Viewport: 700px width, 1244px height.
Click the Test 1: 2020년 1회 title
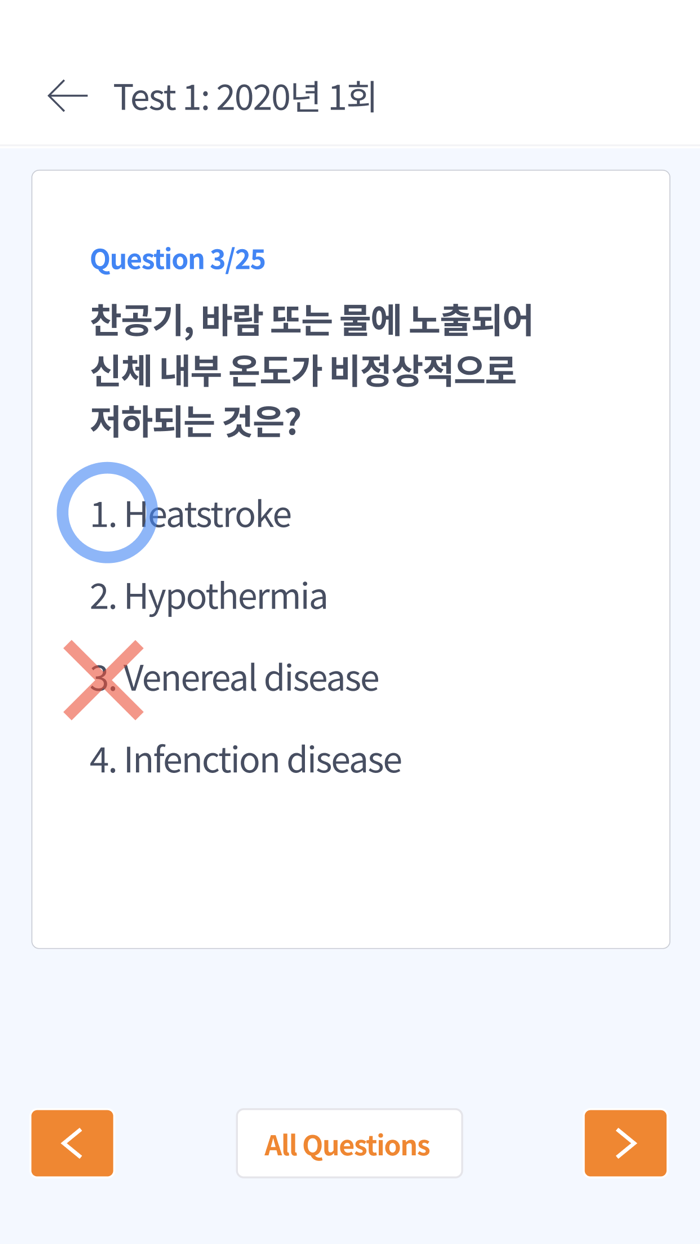[x=245, y=96]
